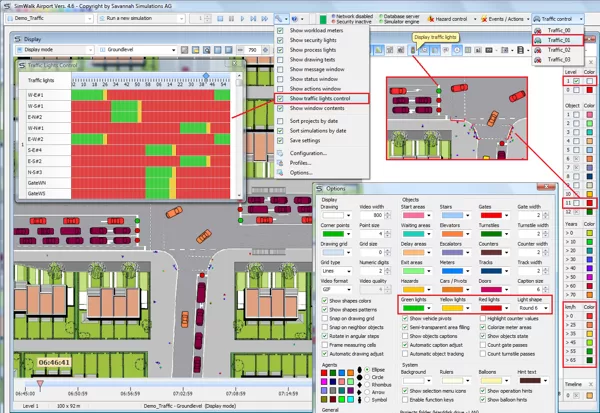600x413 pixels.
Task: Click the bar chart icon in Display toolbar
Action: 478,50
